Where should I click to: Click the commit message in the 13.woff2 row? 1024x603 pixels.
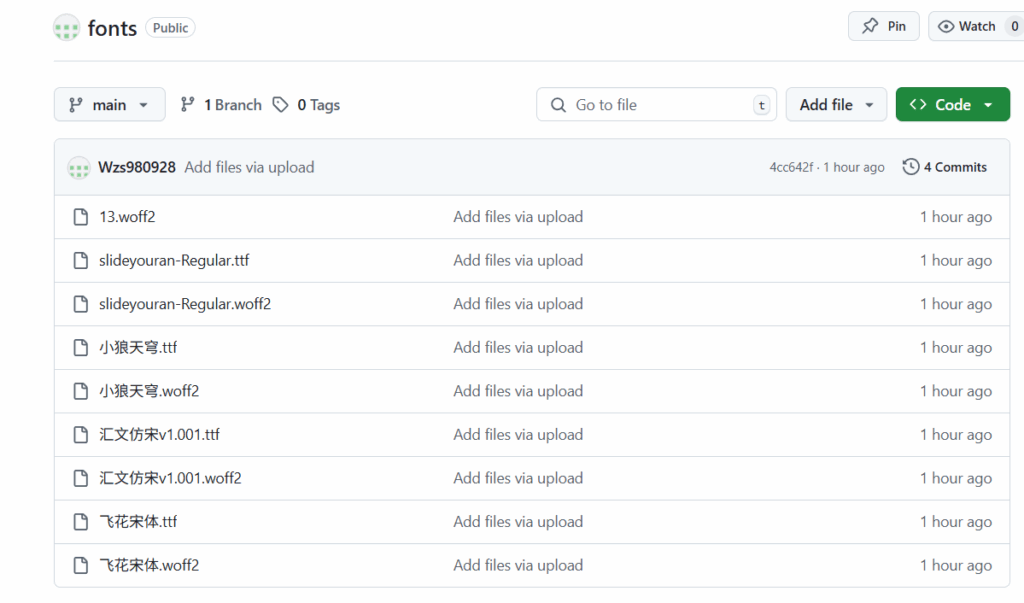[518, 217]
